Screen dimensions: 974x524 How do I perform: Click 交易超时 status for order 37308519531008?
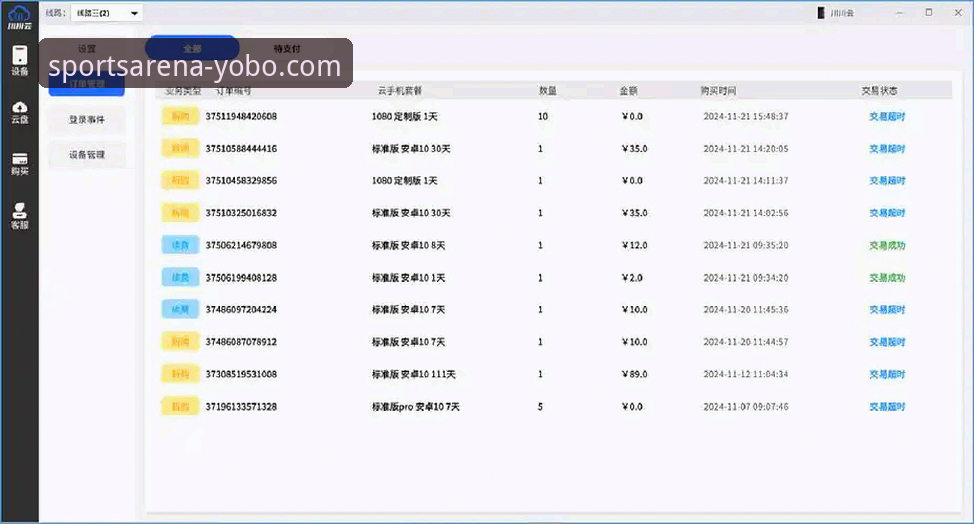click(x=887, y=375)
